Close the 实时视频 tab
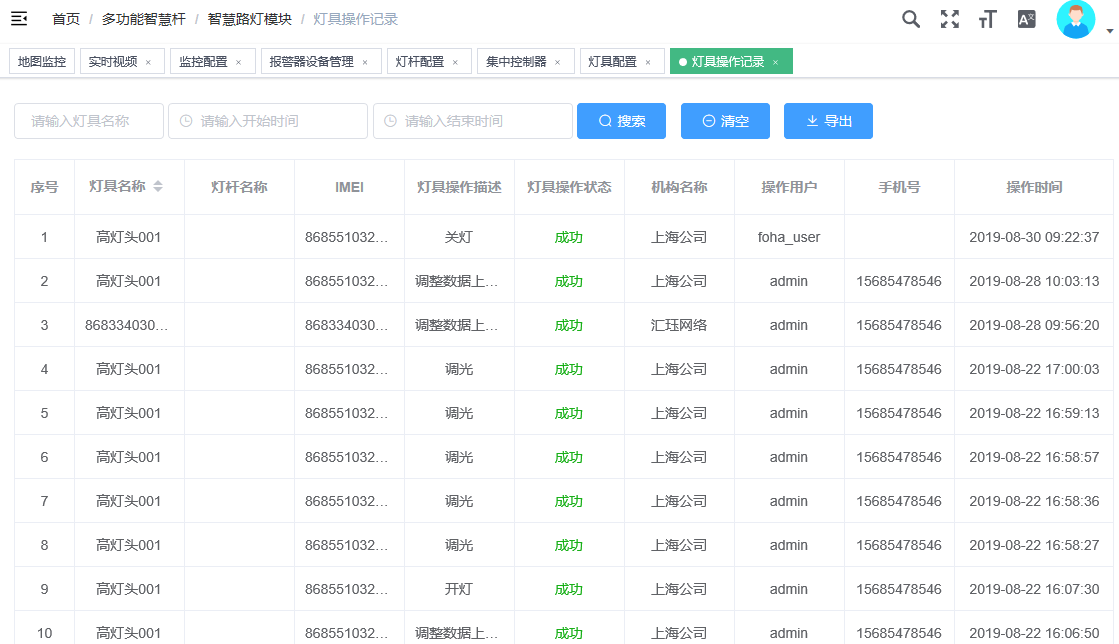The image size is (1119, 644). click(148, 62)
